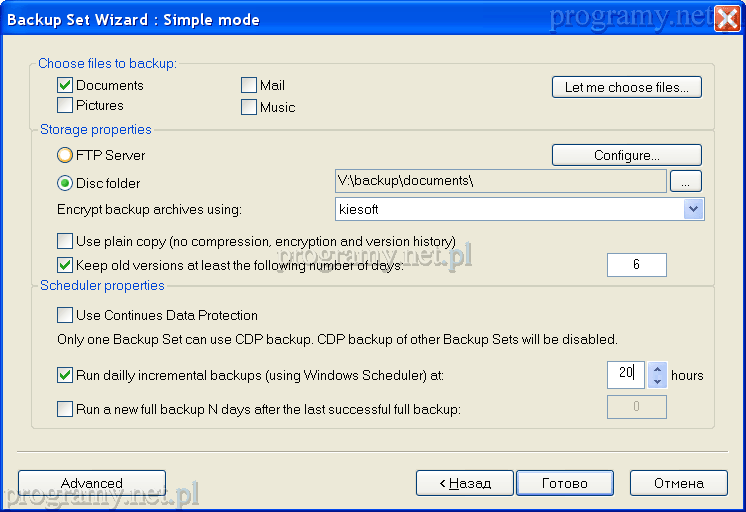Decrease backup hour with down arrow
This screenshot has width=746, height=512.
pos(657,381)
